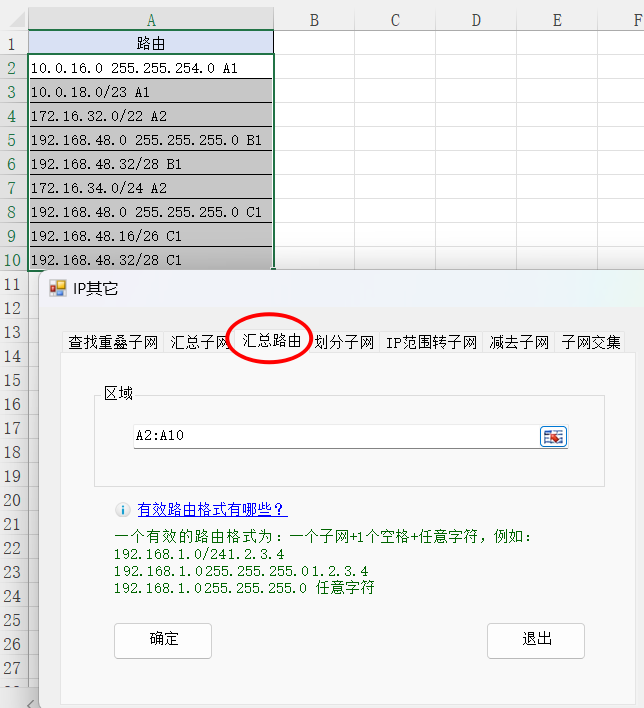Viewport: 644px width, 708px height.
Task: Select row 5 header
Action: coord(12,140)
